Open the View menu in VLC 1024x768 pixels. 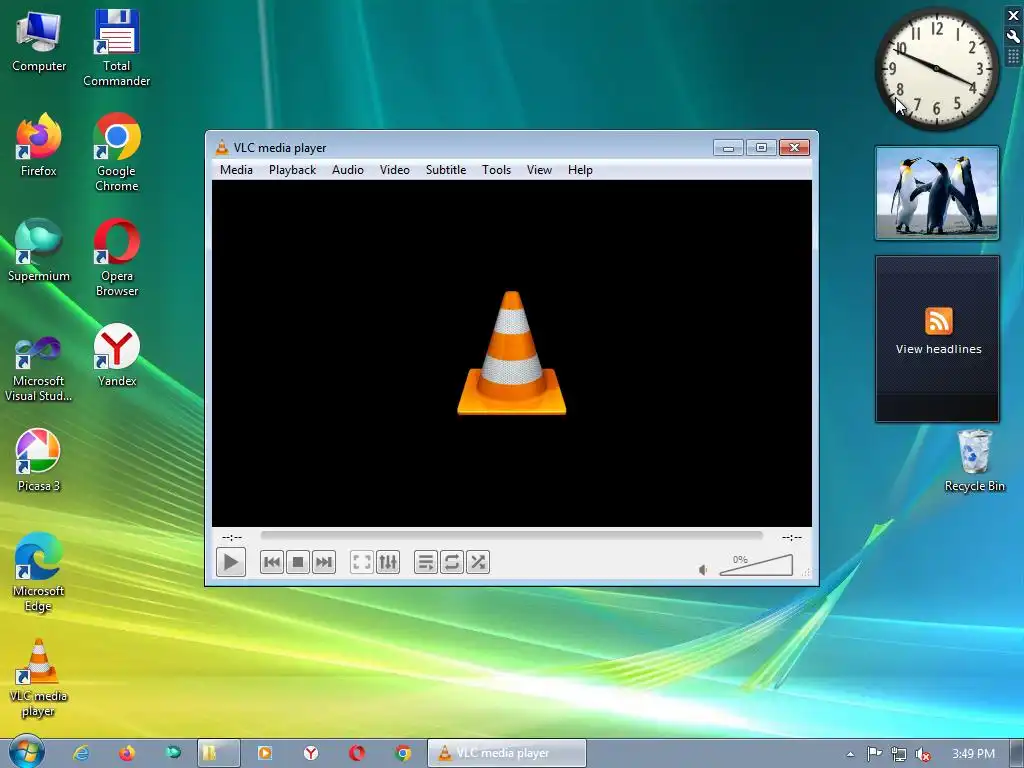(x=539, y=170)
